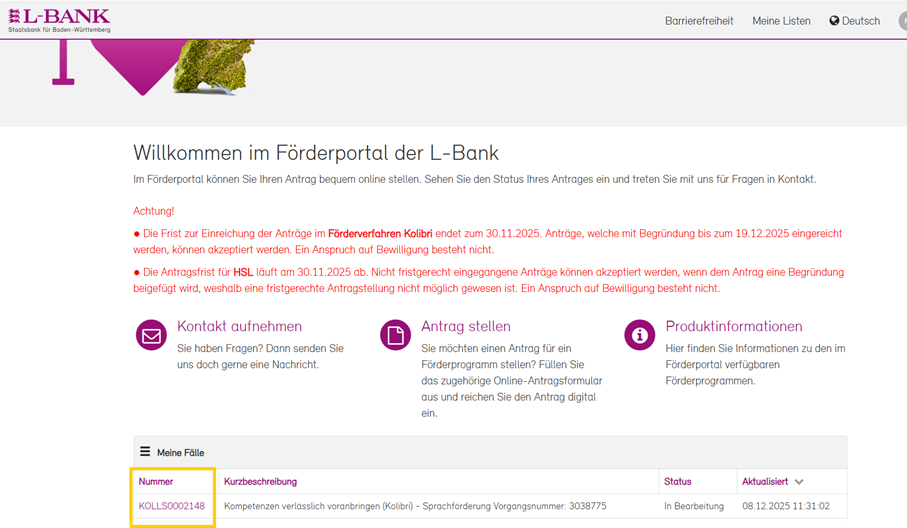Go to Meine Listen
Viewport: 907px width, 528px height.
[x=781, y=21]
